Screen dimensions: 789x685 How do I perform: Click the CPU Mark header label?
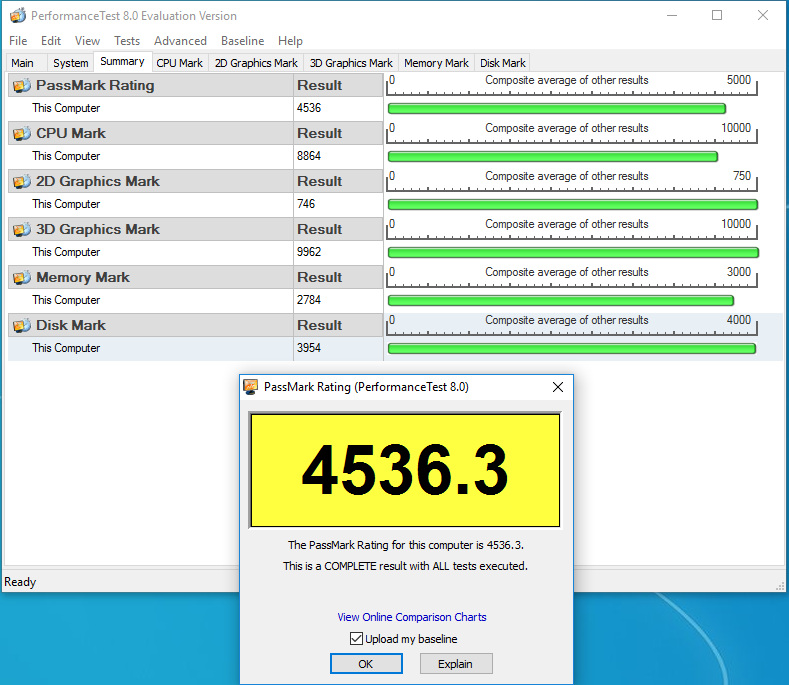coord(71,133)
